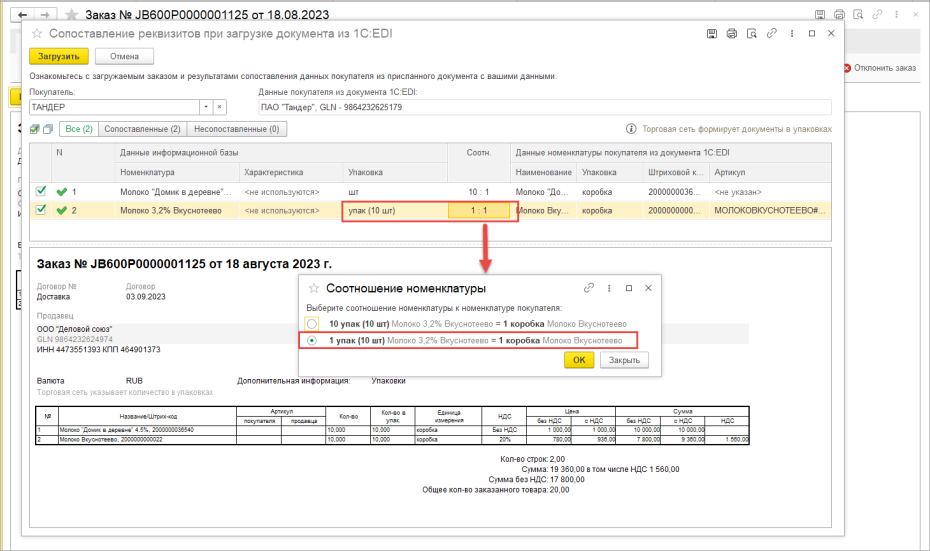930x551 pixels.
Task: Click the uncheck-all-rows icon above the table
Action: click(48, 129)
